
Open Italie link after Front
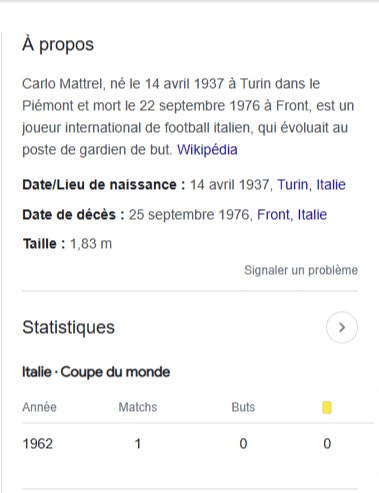(x=312, y=214)
